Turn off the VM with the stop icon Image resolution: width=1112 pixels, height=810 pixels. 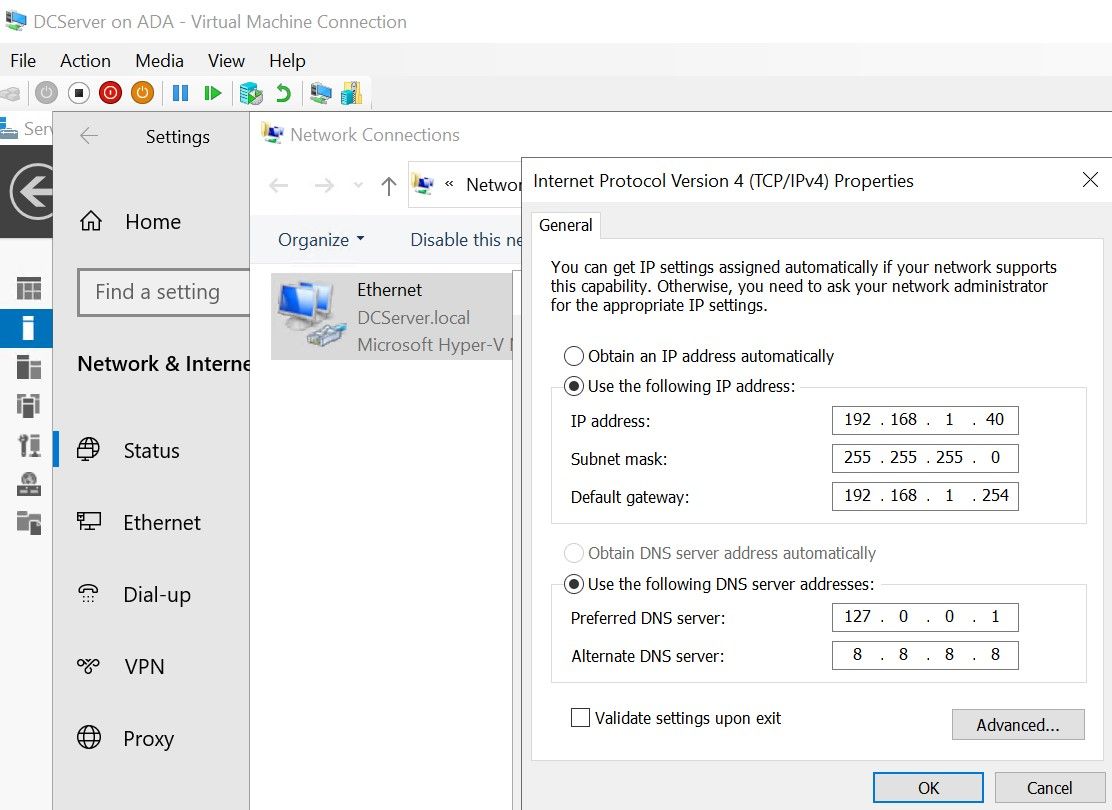click(x=78, y=92)
